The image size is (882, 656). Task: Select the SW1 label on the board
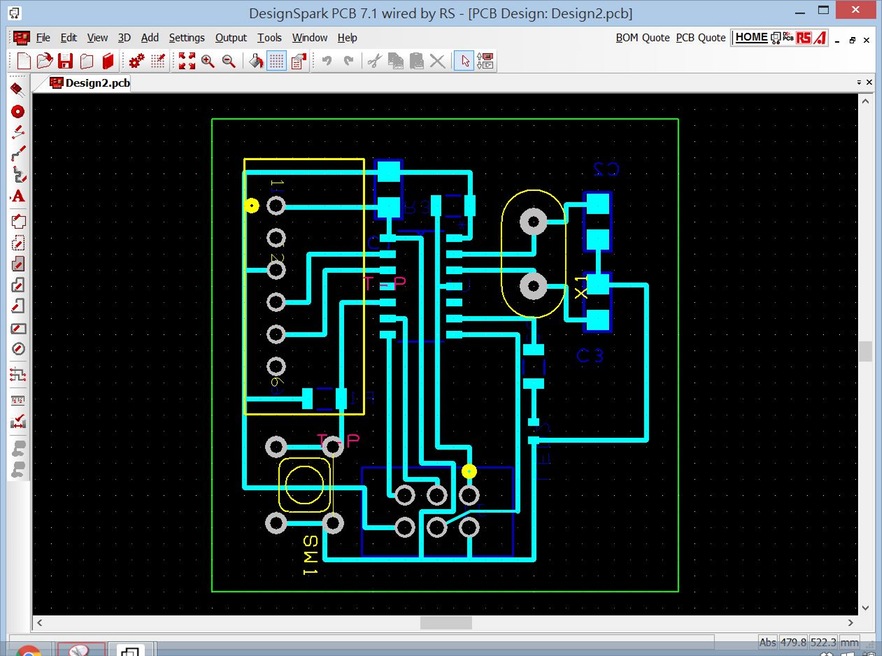click(310, 555)
